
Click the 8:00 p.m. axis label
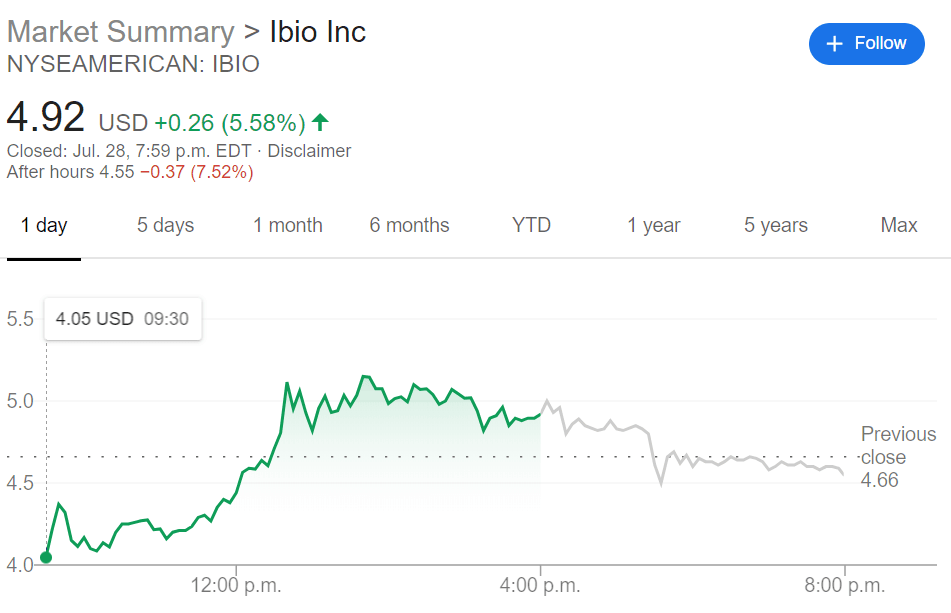pyautogui.click(x=846, y=585)
